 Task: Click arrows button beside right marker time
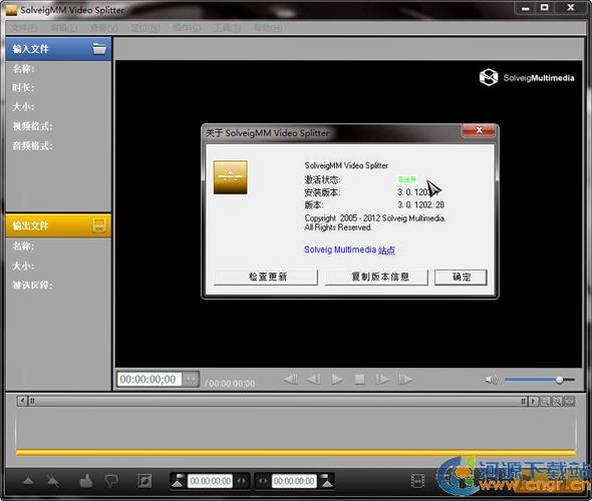263,481
